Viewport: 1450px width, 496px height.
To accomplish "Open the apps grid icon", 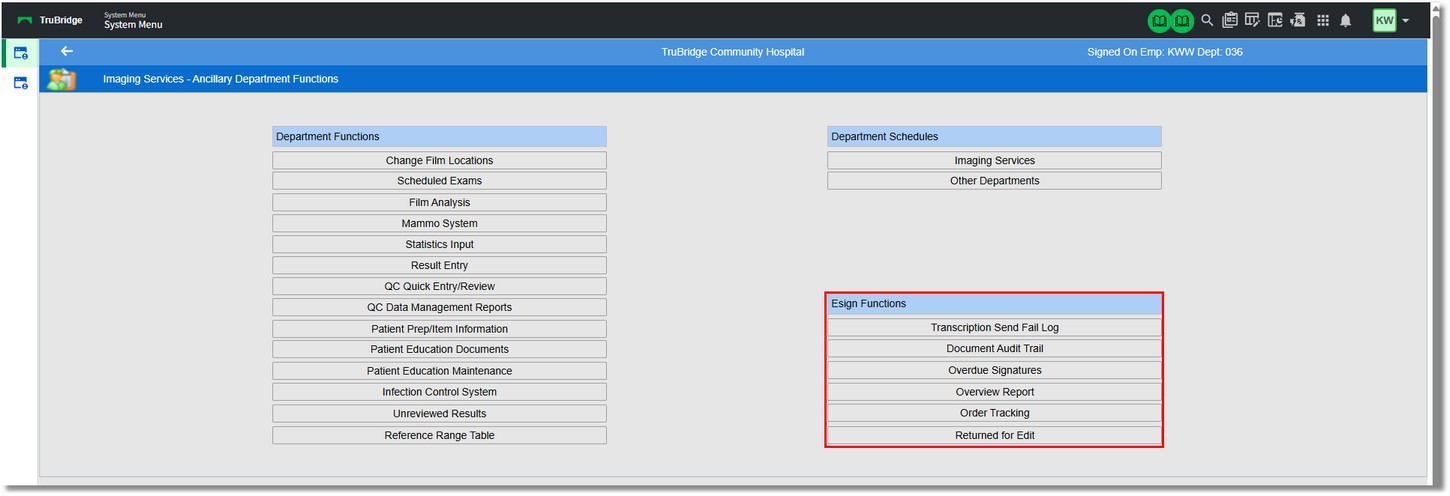I will click(1323, 20).
